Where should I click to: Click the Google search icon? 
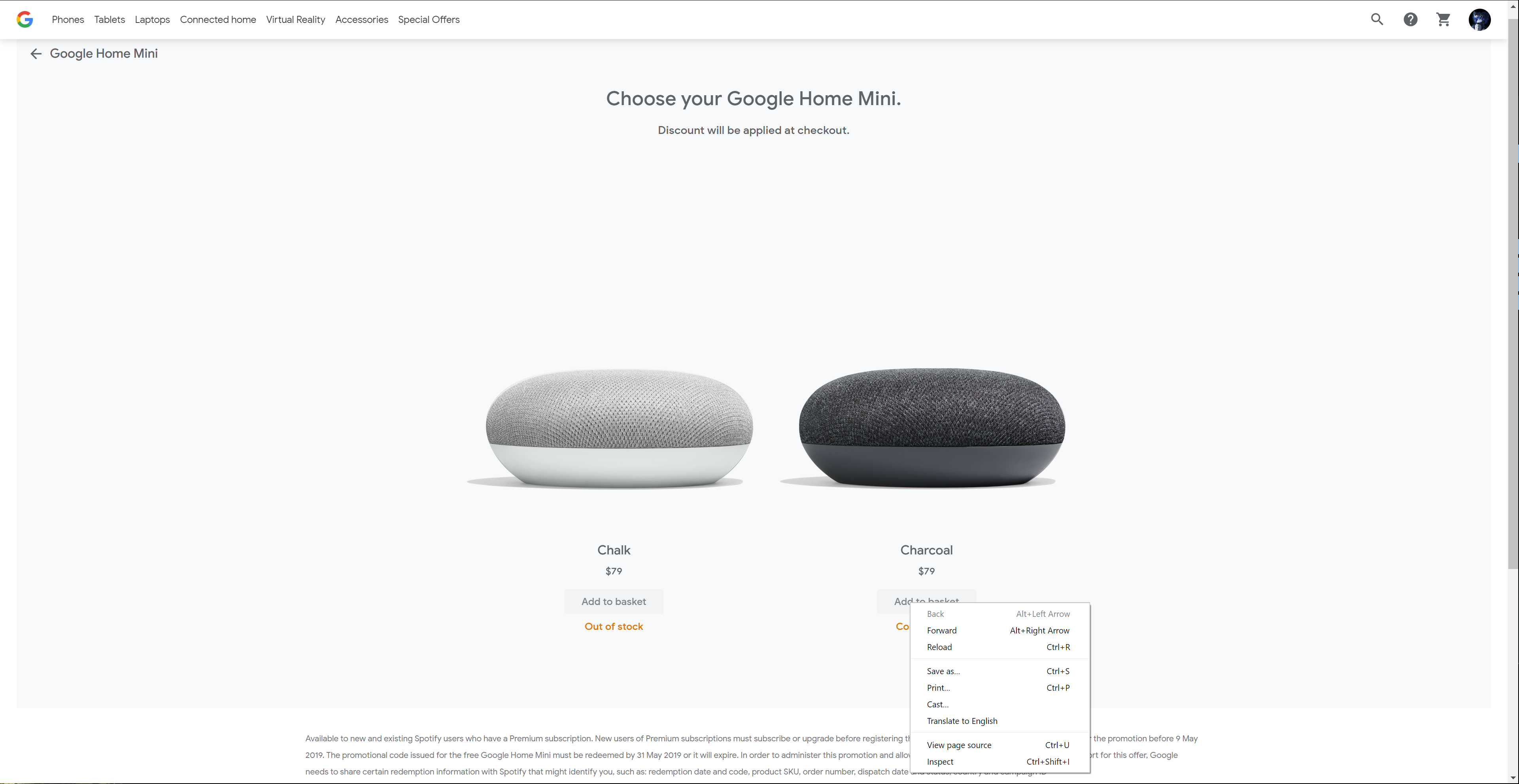pos(1376,19)
